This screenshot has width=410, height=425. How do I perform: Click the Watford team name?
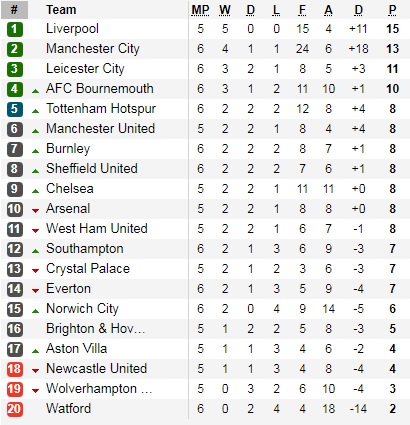[x=68, y=409]
